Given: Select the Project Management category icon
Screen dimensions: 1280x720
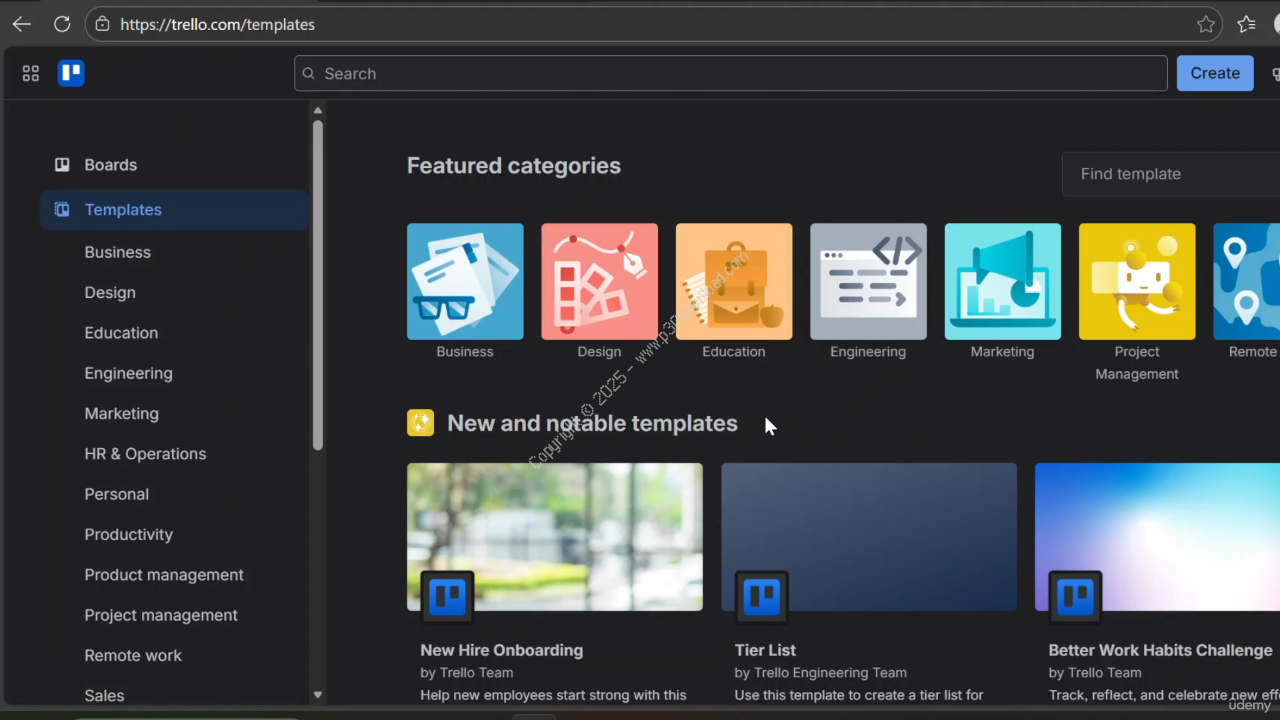Looking at the screenshot, I should click(x=1137, y=282).
